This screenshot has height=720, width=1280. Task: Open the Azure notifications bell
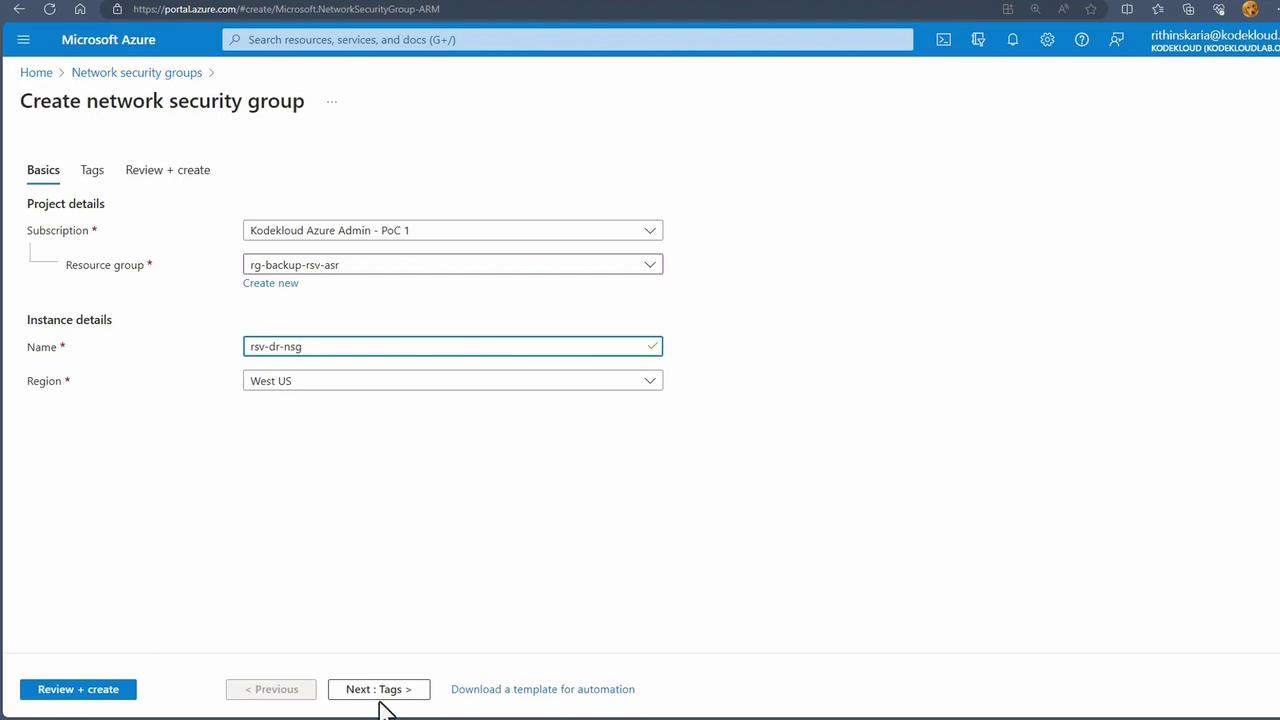pos(1012,40)
